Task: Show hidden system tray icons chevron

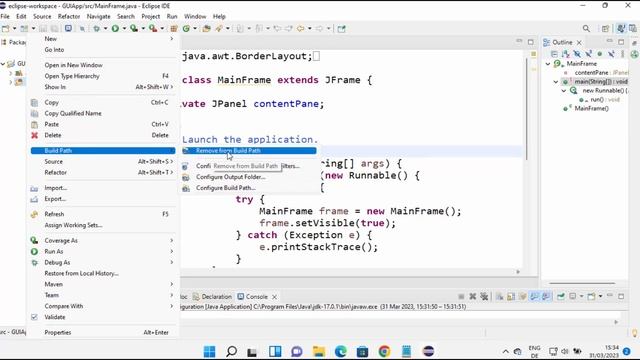Action: (505, 351)
